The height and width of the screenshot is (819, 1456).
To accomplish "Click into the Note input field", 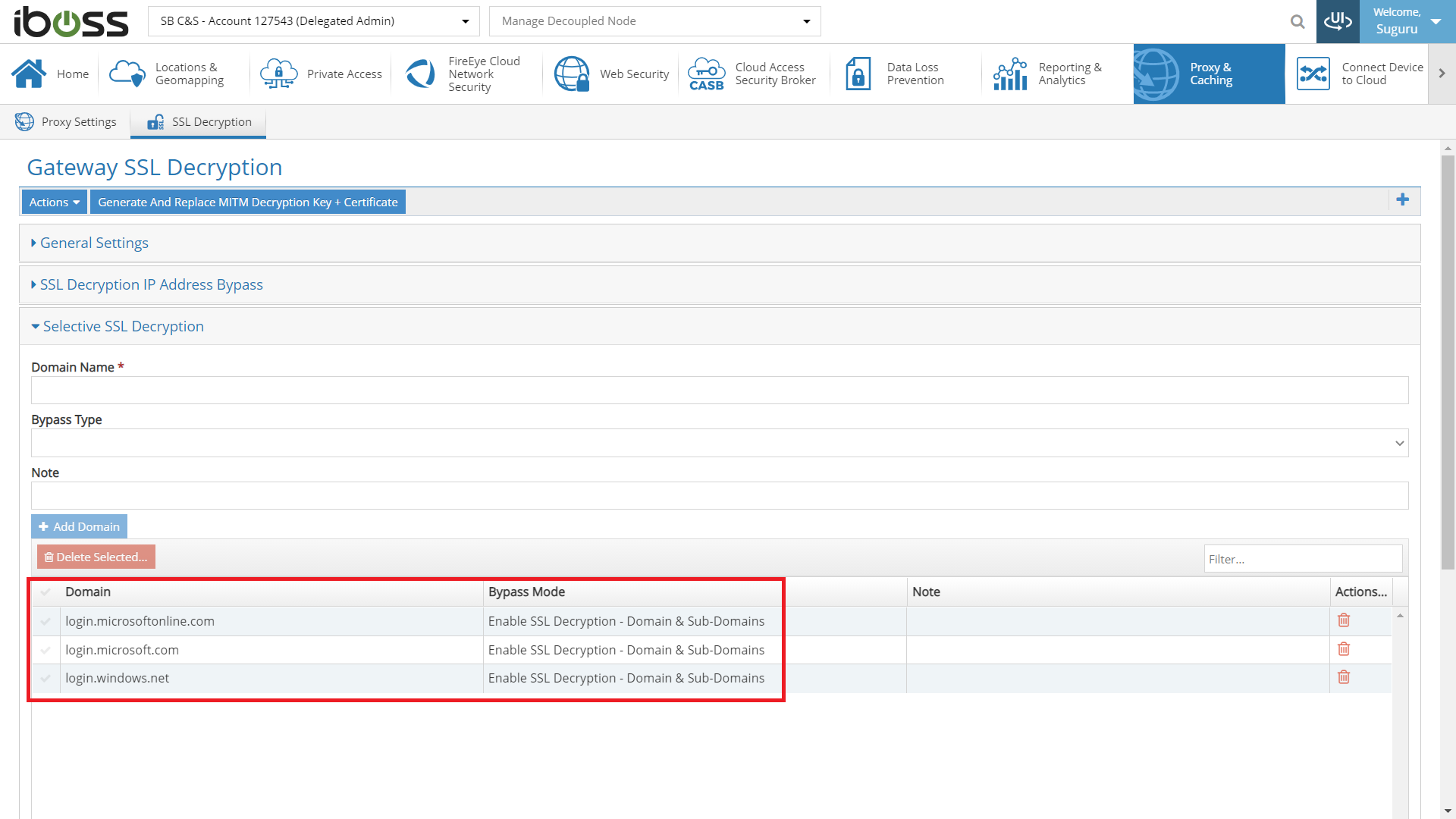I will (x=720, y=496).
